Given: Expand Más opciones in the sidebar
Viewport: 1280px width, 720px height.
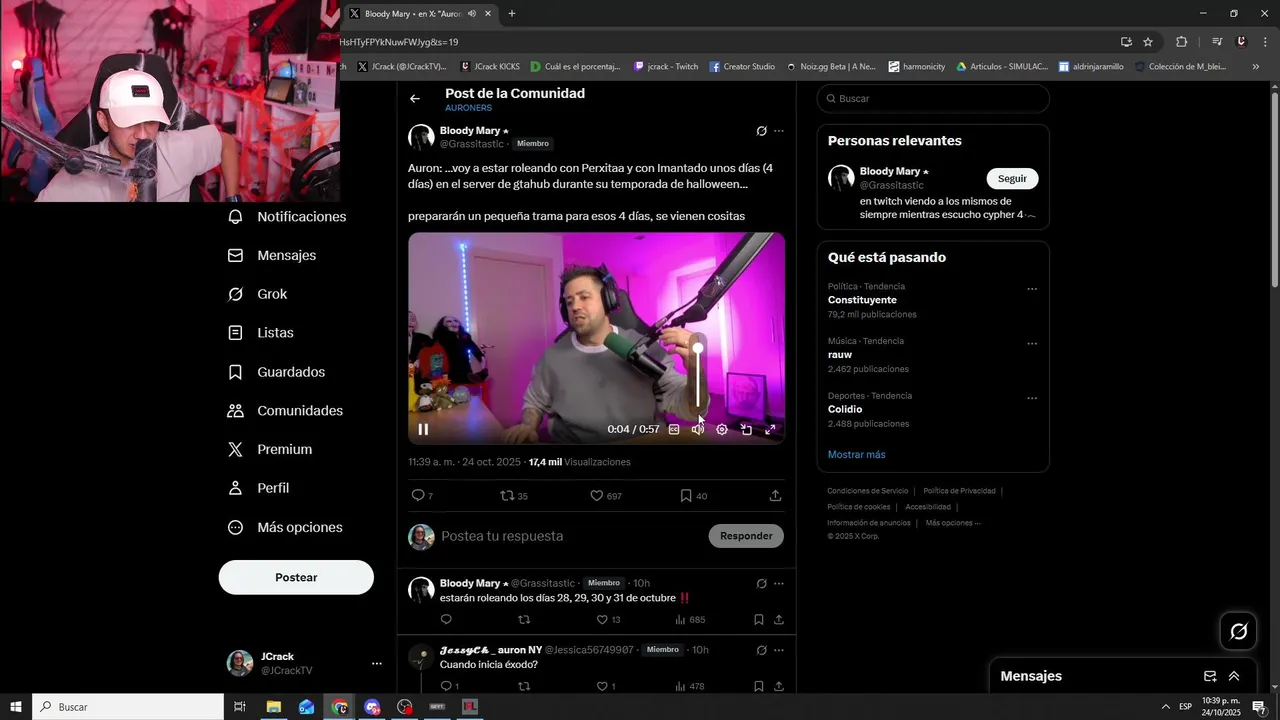Looking at the screenshot, I should pos(285,527).
